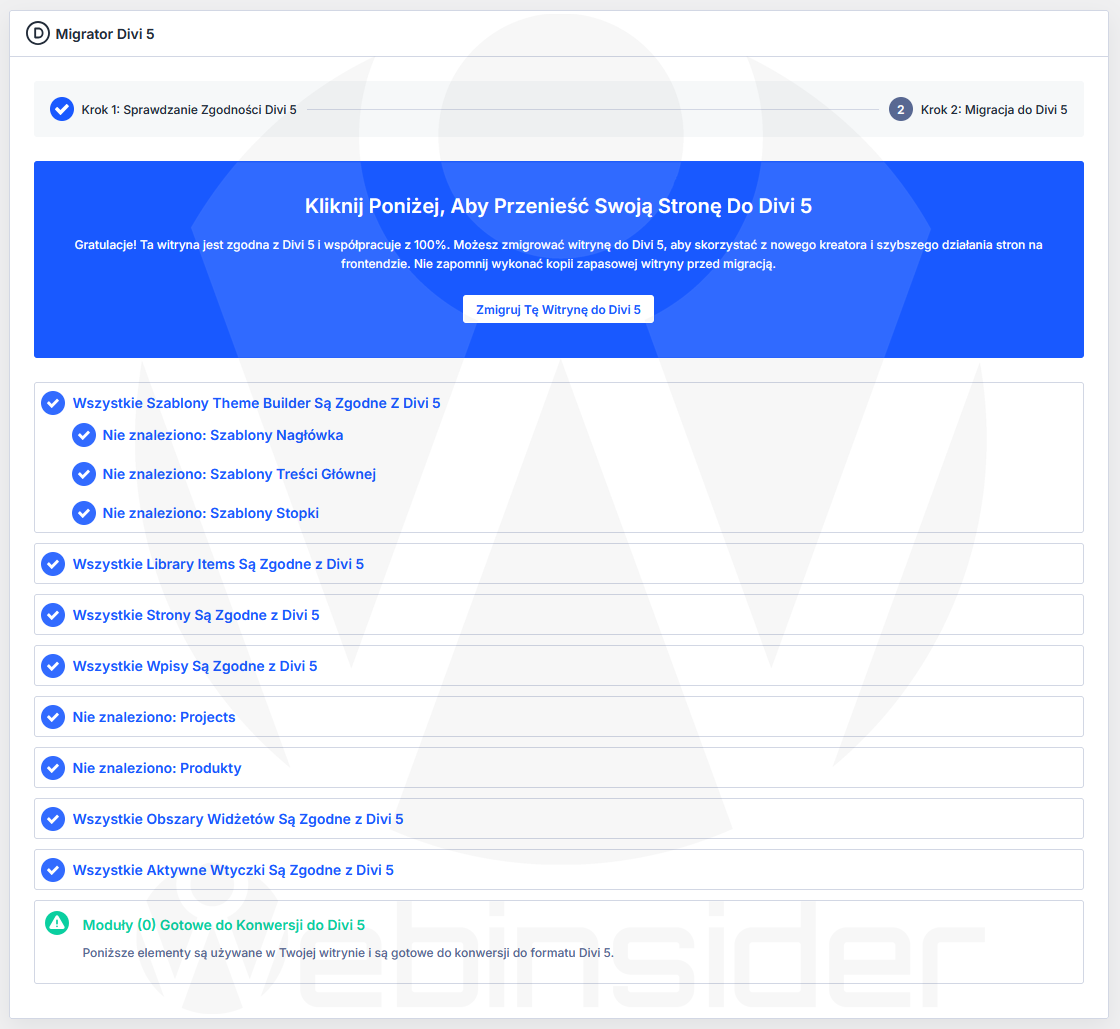Select Krok 2: Migracja do Divi 5 step
Image resolution: width=1120 pixels, height=1029 pixels.
993,109
